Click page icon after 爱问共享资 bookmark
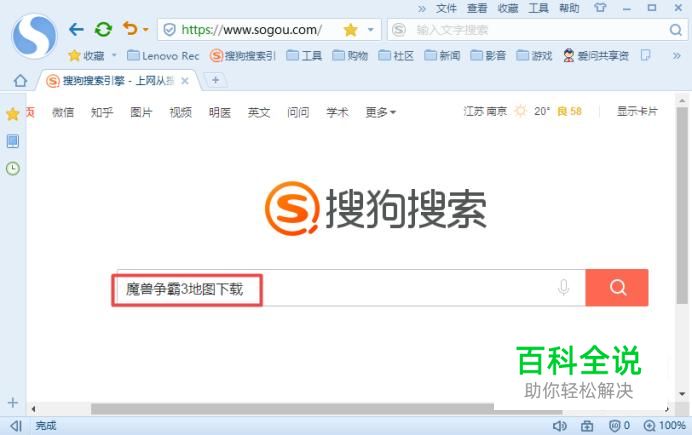This screenshot has width=692, height=435. [x=645, y=55]
